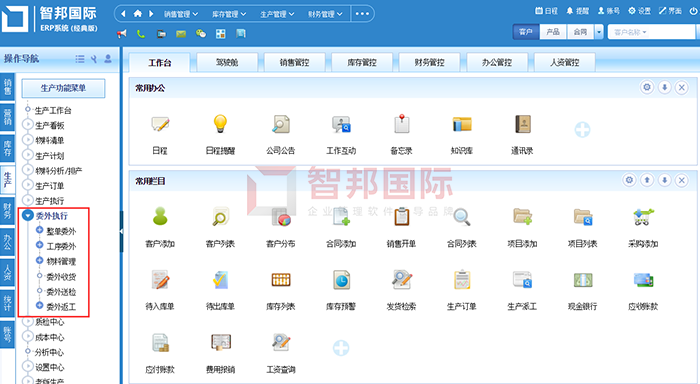Close the 常用栏目 panel
The width and height of the screenshot is (700, 384).
(682, 180)
